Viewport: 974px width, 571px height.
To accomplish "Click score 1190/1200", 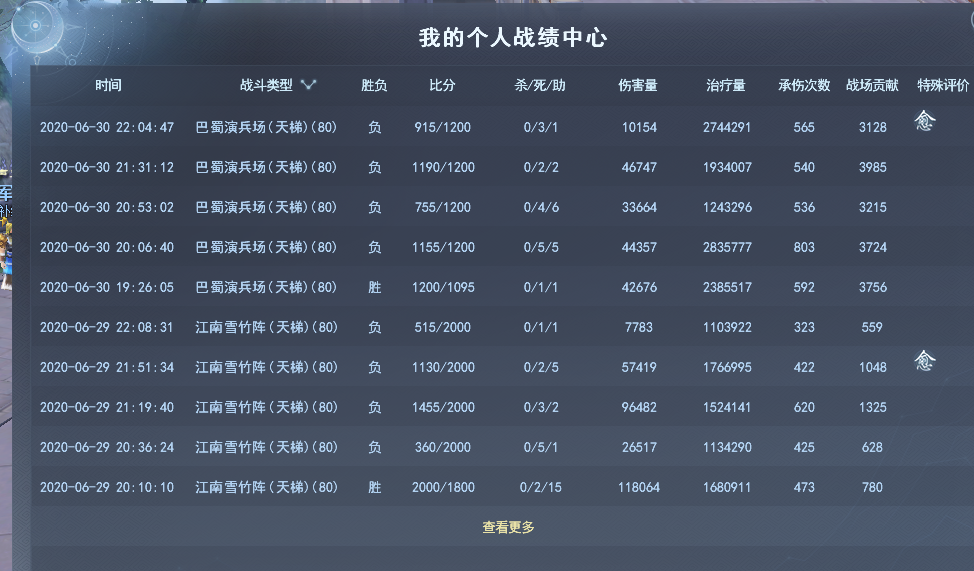I will click(x=443, y=167).
